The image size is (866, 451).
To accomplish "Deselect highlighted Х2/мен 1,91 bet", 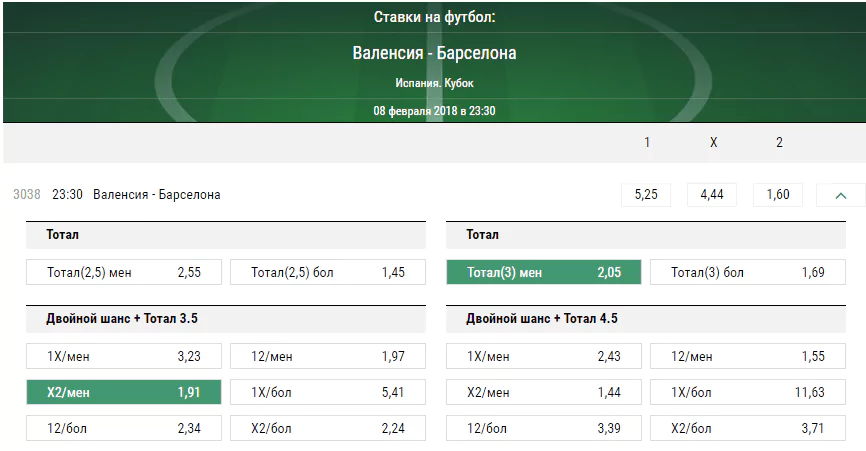I will tap(124, 392).
